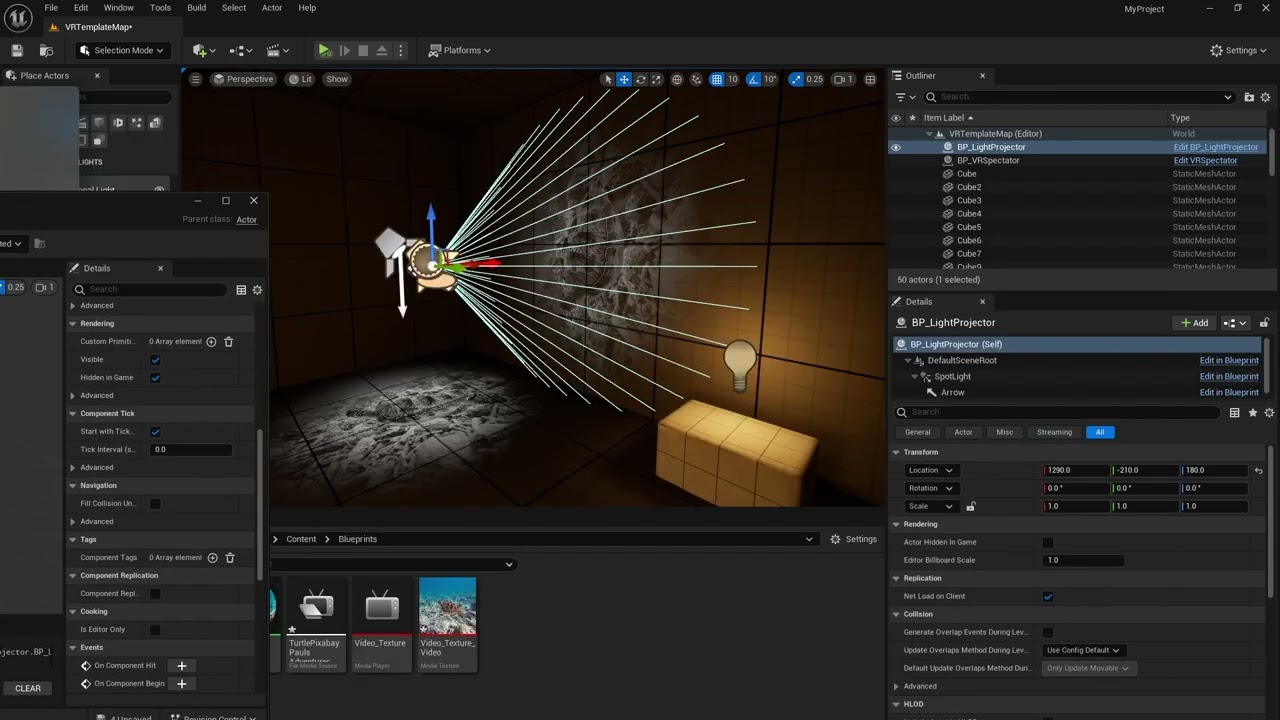1280x720 pixels.
Task: Click the surface snapping icon
Action: point(697,79)
